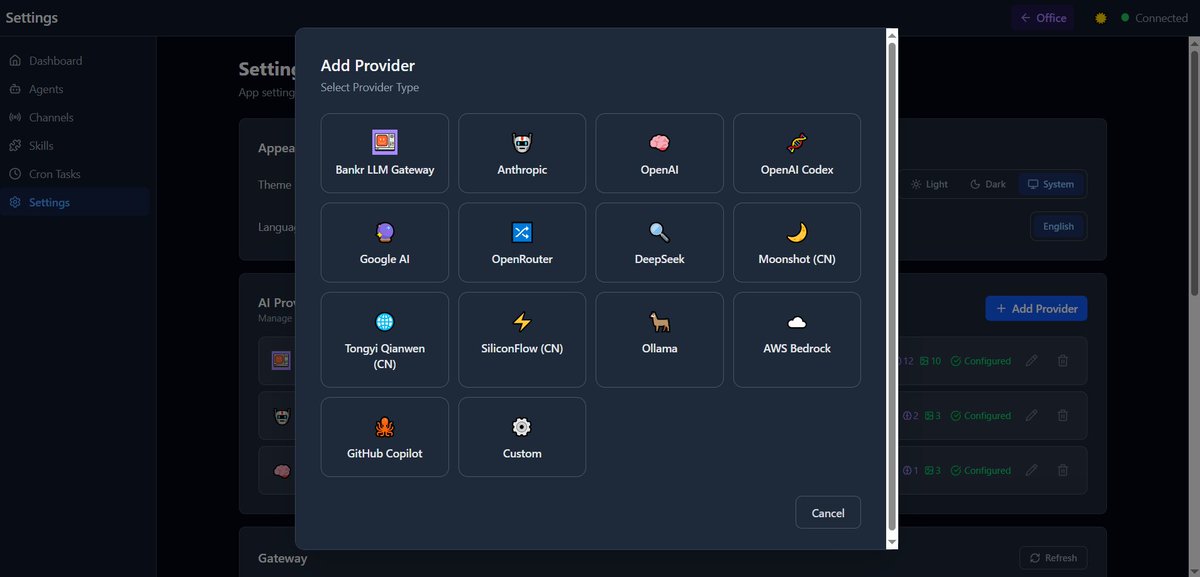Click the Connected status indicator

1155,18
